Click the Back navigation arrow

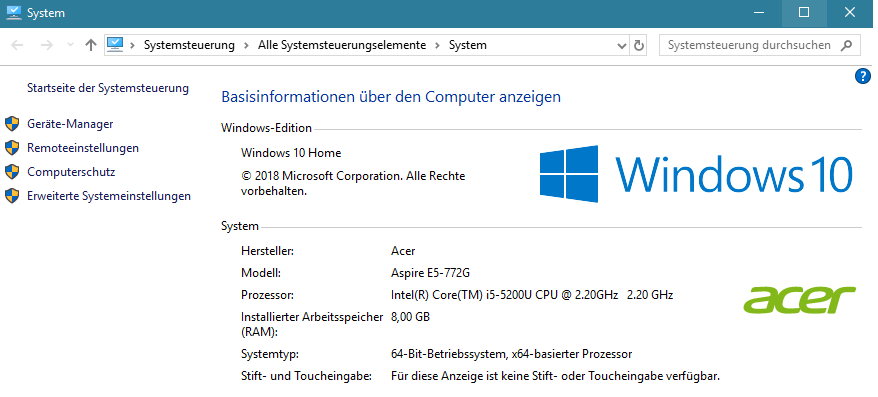pyautogui.click(x=17, y=45)
